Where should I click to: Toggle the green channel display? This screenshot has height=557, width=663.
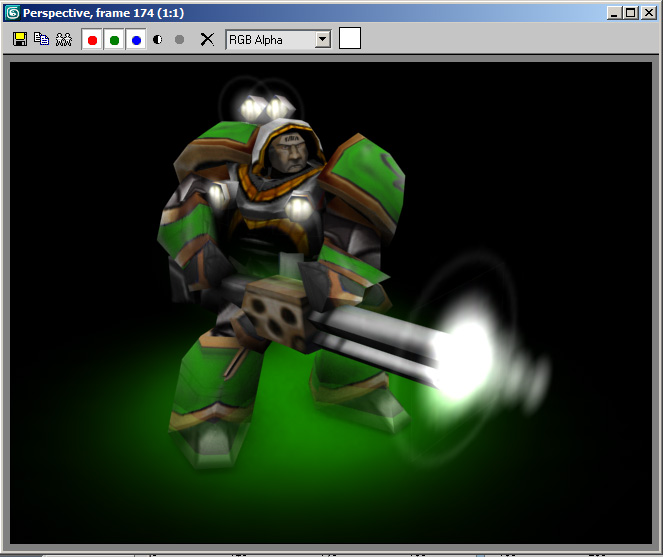tap(114, 40)
